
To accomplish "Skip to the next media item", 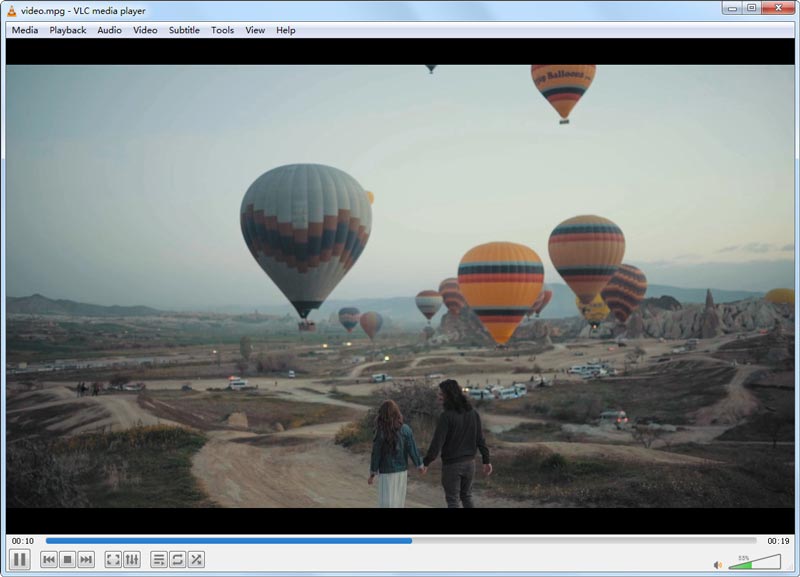I will pyautogui.click(x=86, y=560).
